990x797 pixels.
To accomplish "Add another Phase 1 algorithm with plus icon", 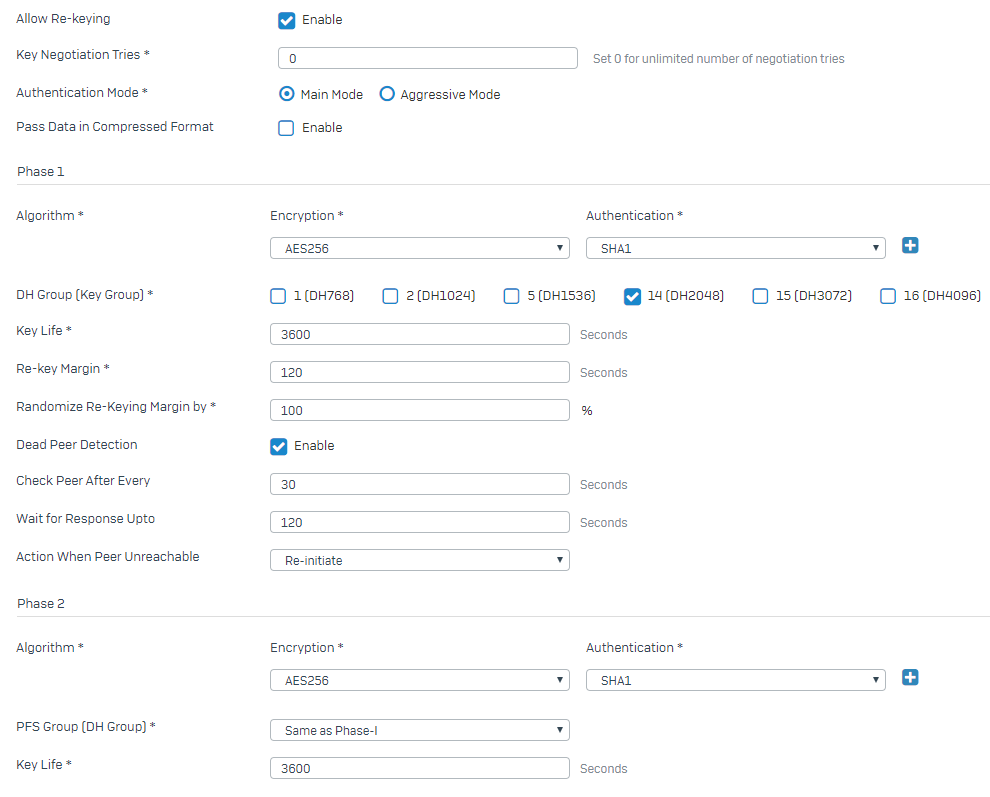I will [x=910, y=246].
